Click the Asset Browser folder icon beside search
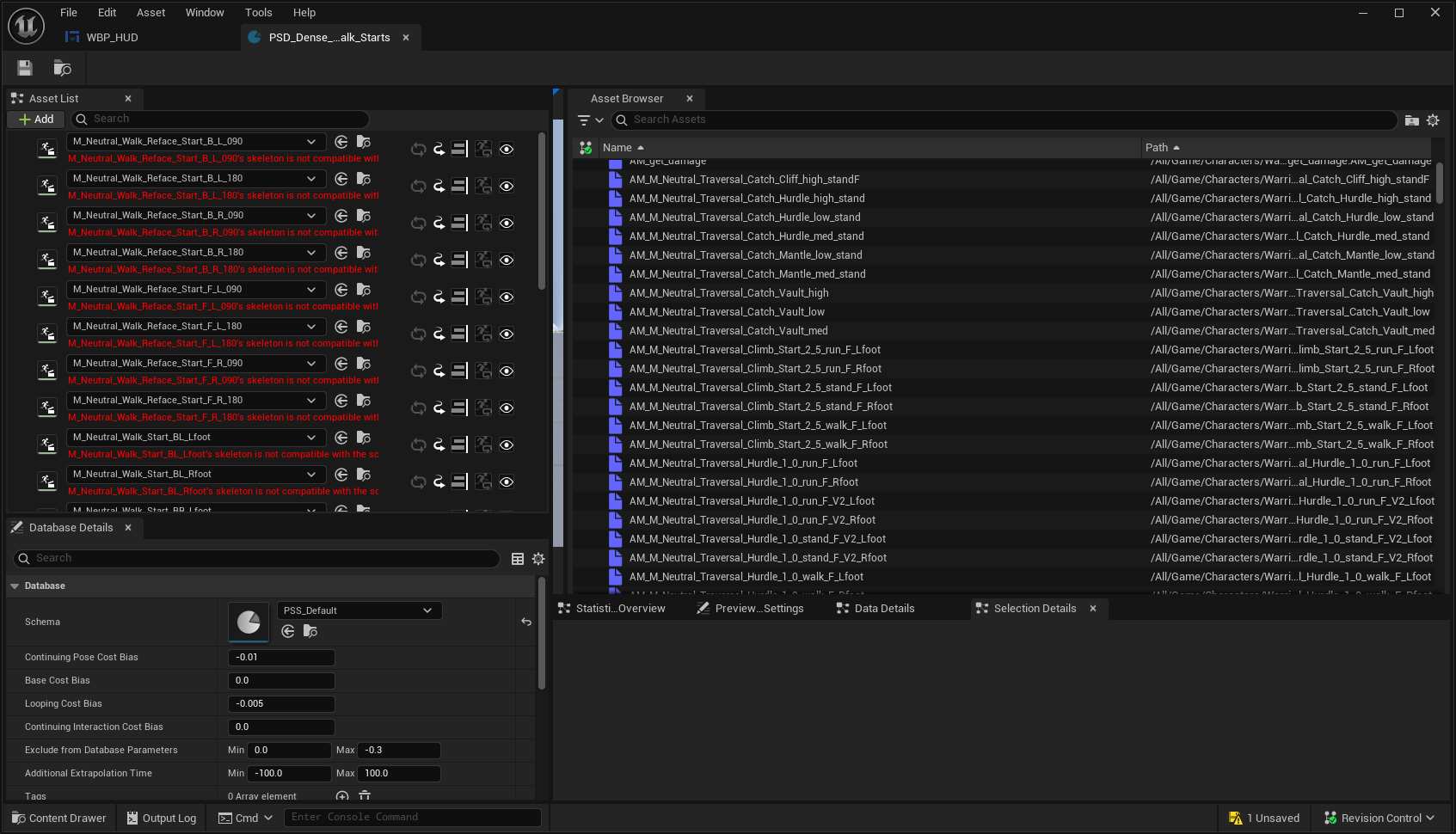The width and height of the screenshot is (1456, 834). 1411,120
